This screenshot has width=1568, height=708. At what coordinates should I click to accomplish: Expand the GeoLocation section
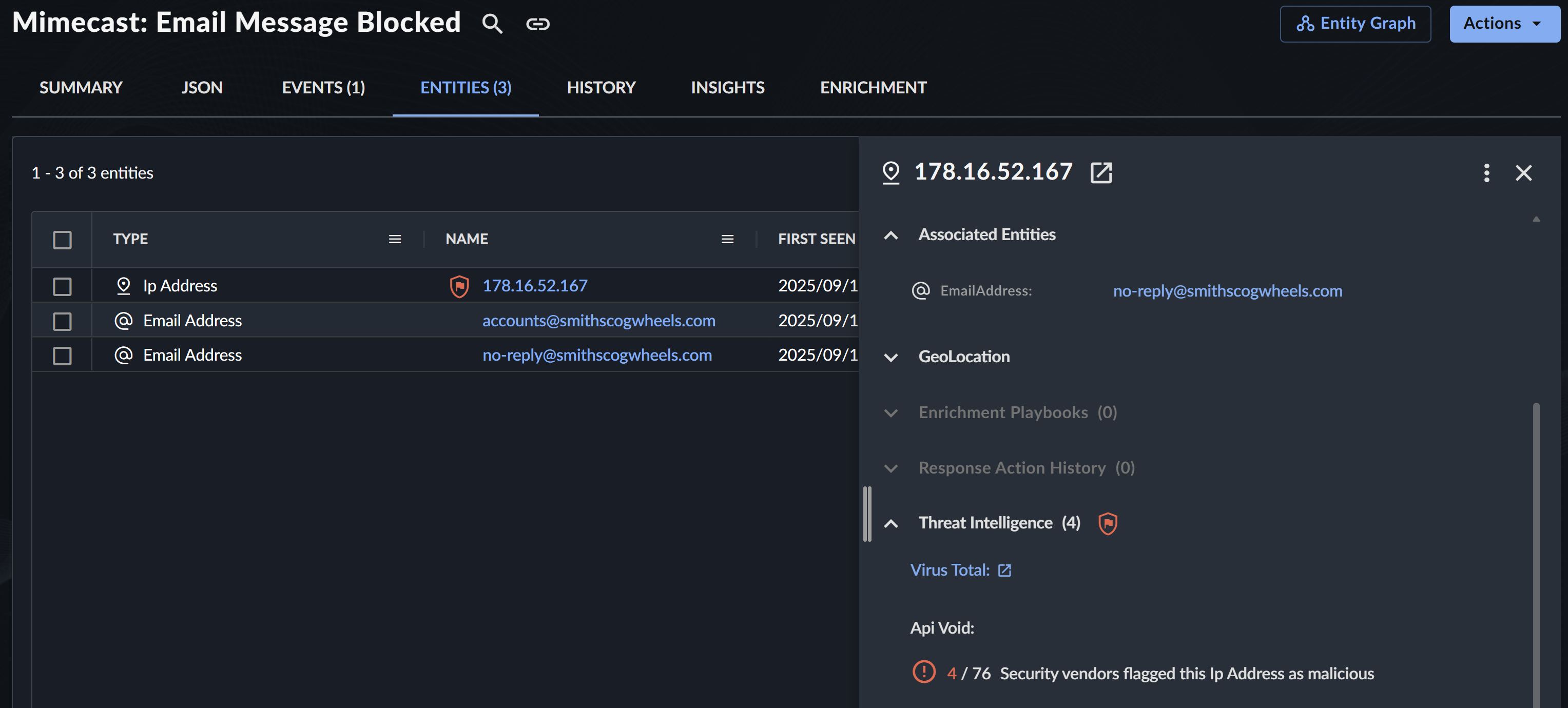click(891, 357)
